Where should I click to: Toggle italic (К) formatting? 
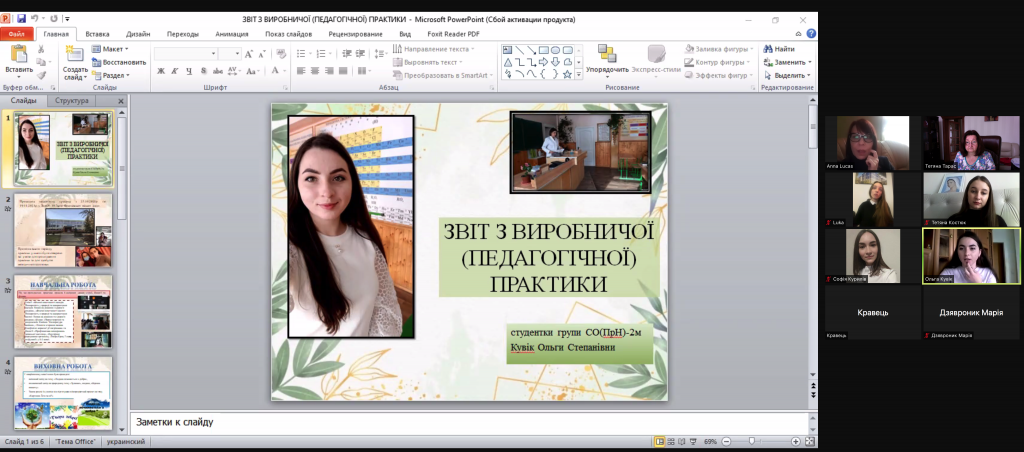(173, 71)
